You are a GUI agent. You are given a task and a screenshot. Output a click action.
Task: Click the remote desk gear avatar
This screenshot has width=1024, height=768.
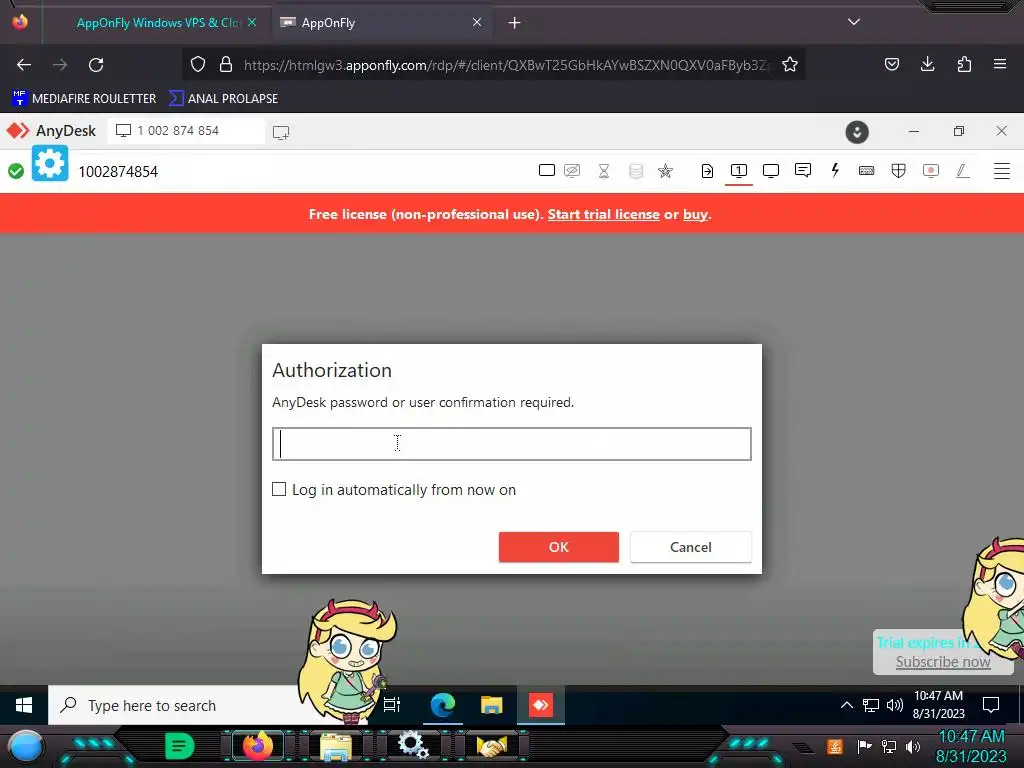(50, 163)
